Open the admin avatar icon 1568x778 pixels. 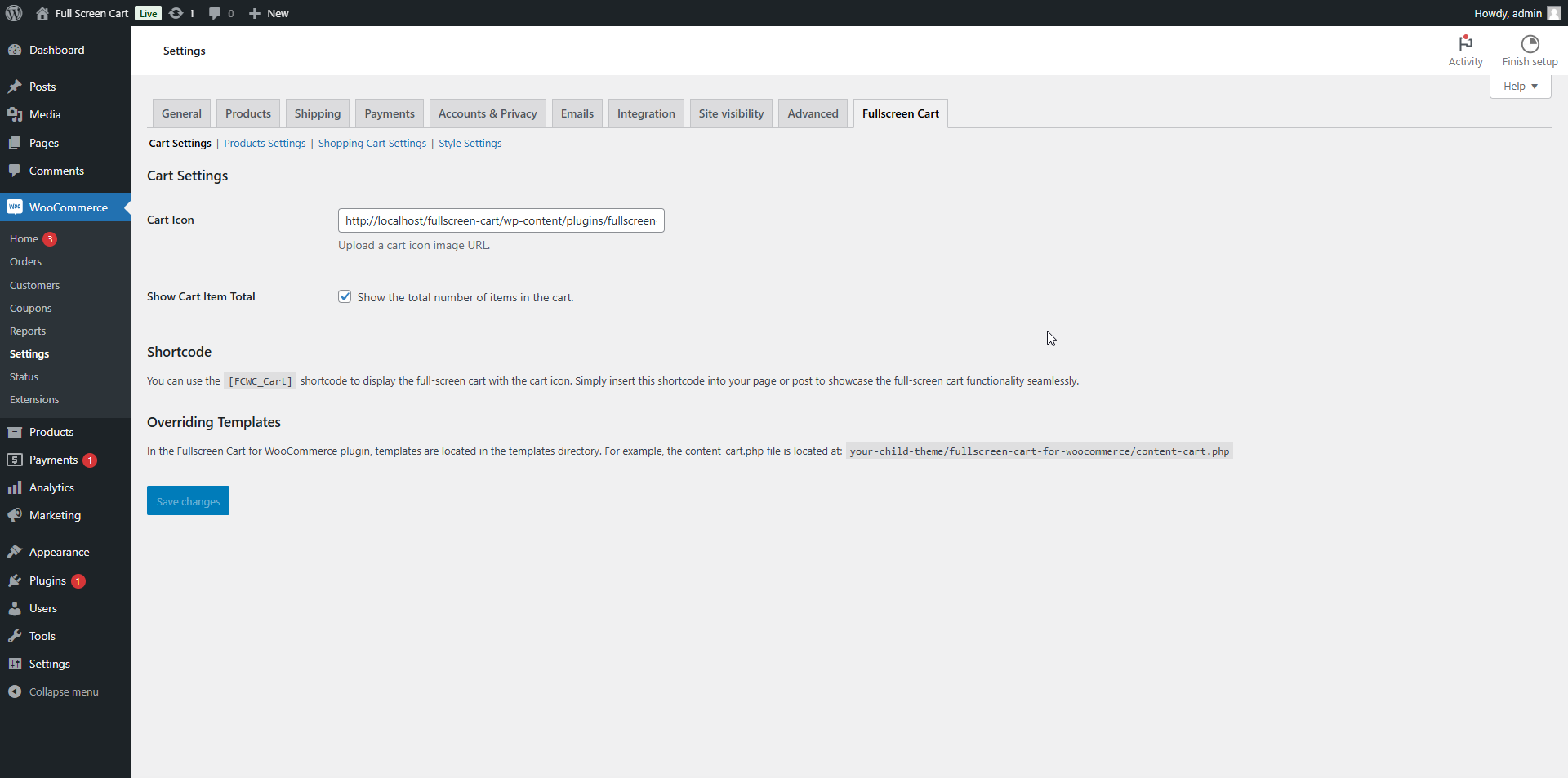[1553, 13]
